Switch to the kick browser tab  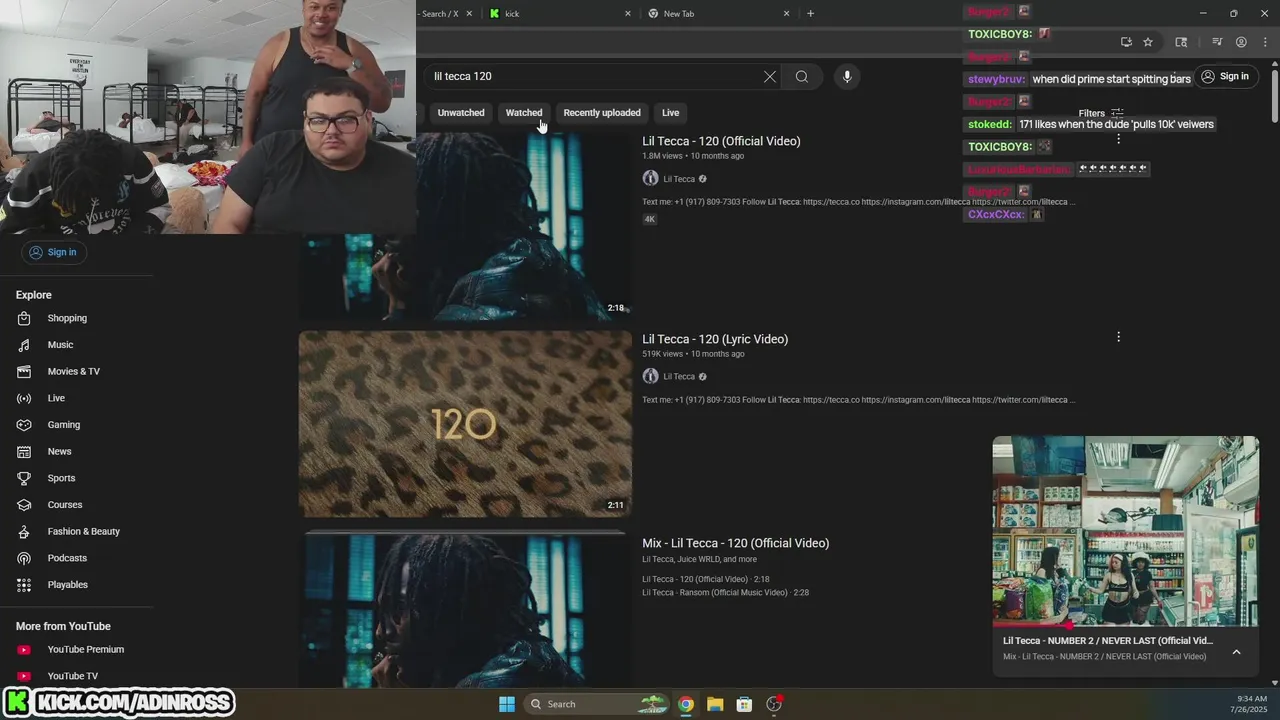[560, 14]
